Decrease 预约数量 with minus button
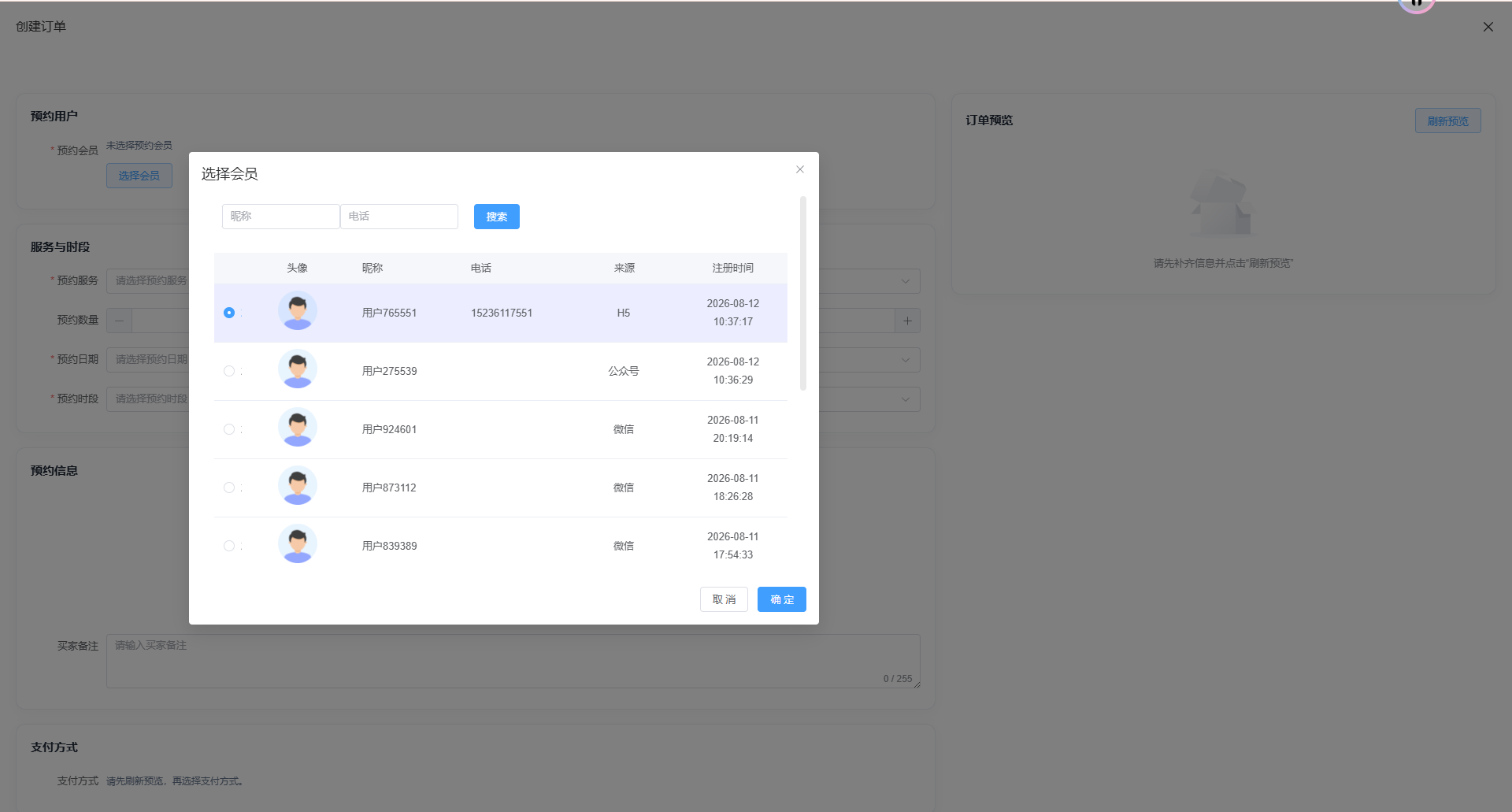 tap(120, 321)
